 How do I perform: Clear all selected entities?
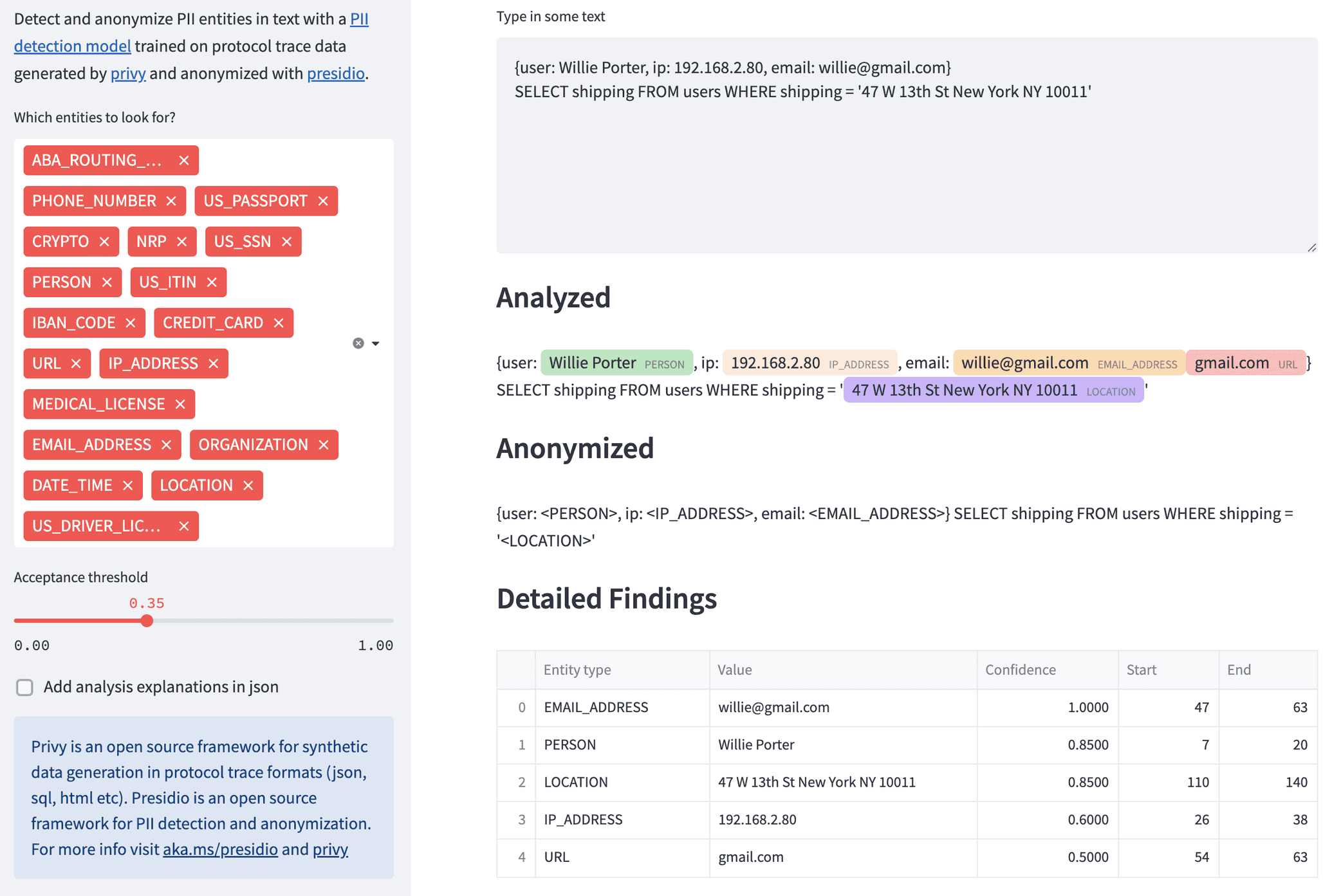click(x=358, y=342)
